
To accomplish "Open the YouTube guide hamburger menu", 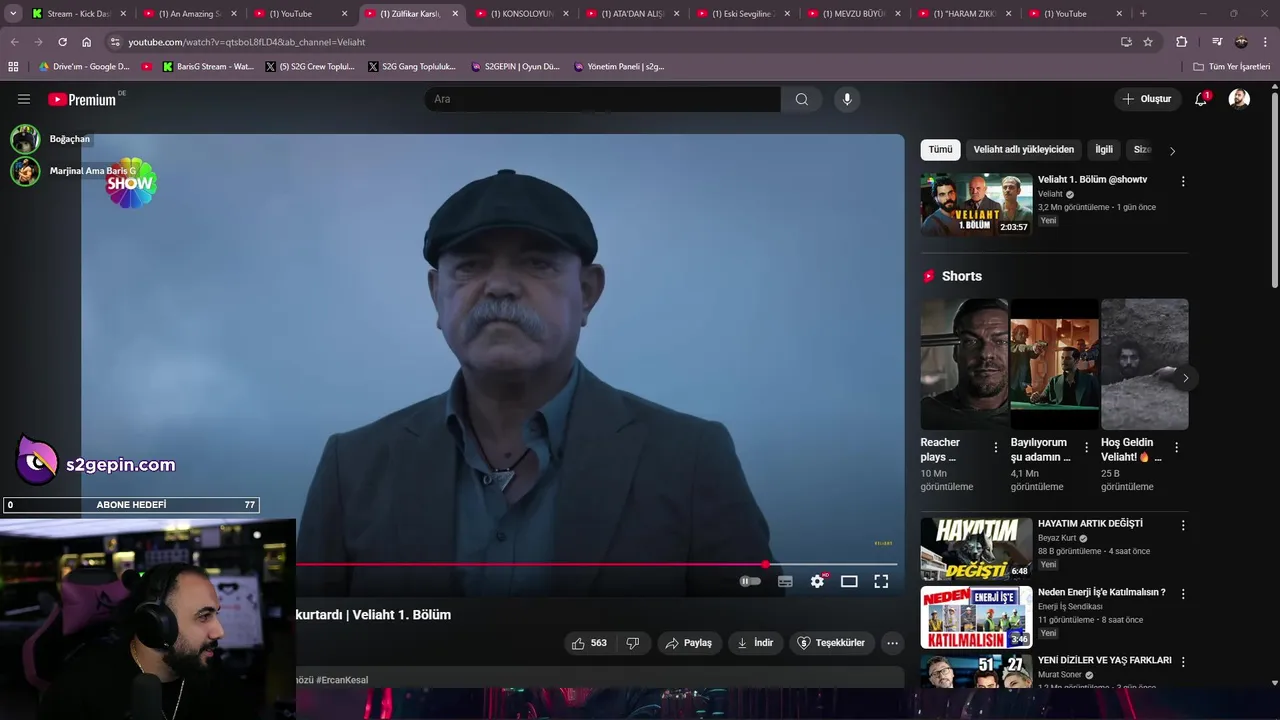I will coord(24,99).
